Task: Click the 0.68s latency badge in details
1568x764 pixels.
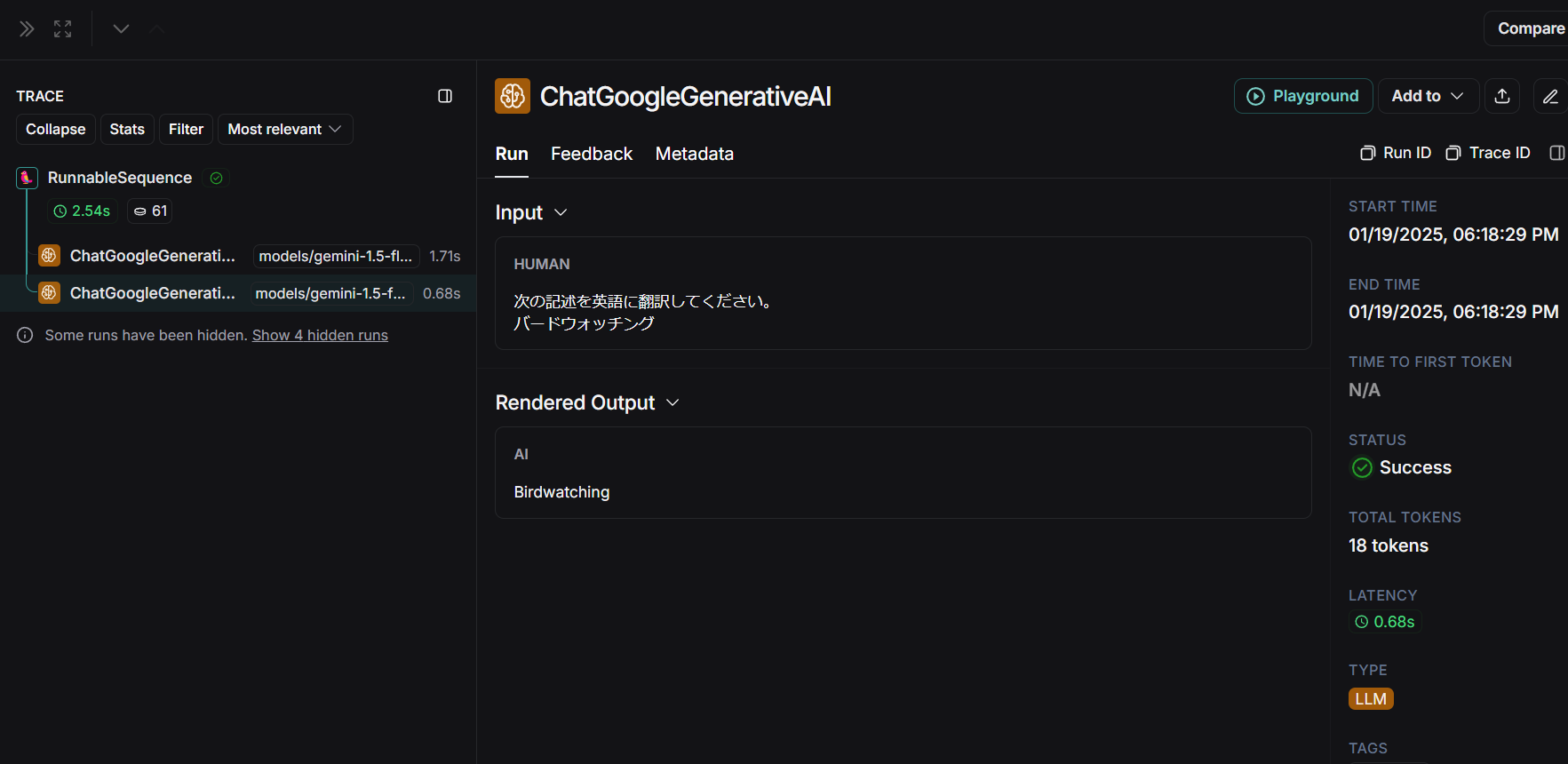Action: (x=1385, y=622)
